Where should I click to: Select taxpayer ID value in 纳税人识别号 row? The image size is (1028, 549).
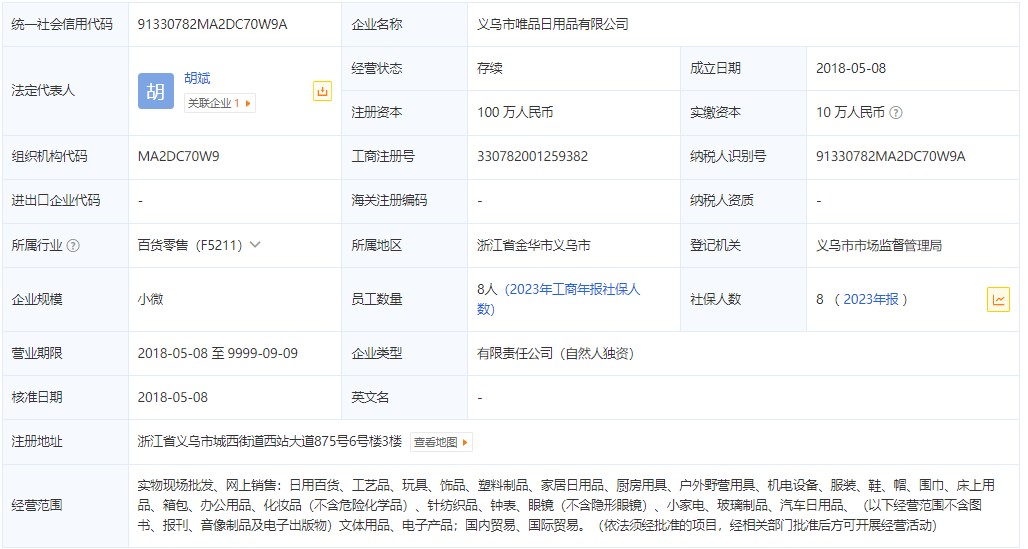pos(890,156)
